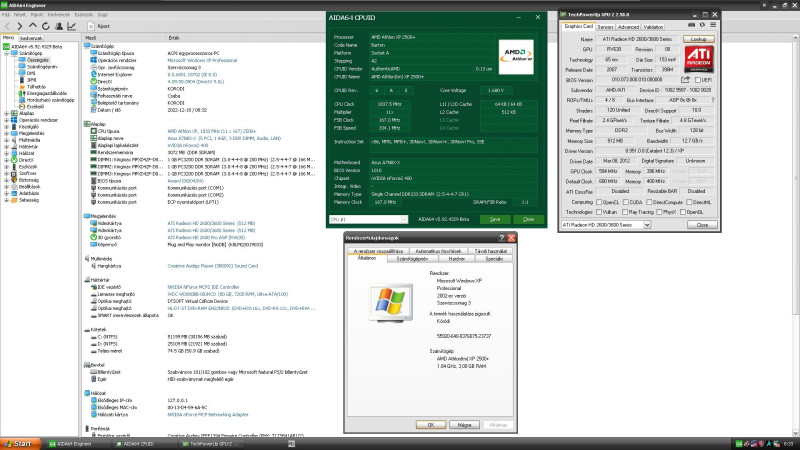This screenshot has height=450, width=800.
Task: Click the Windows Start button
Action: pos(20,444)
